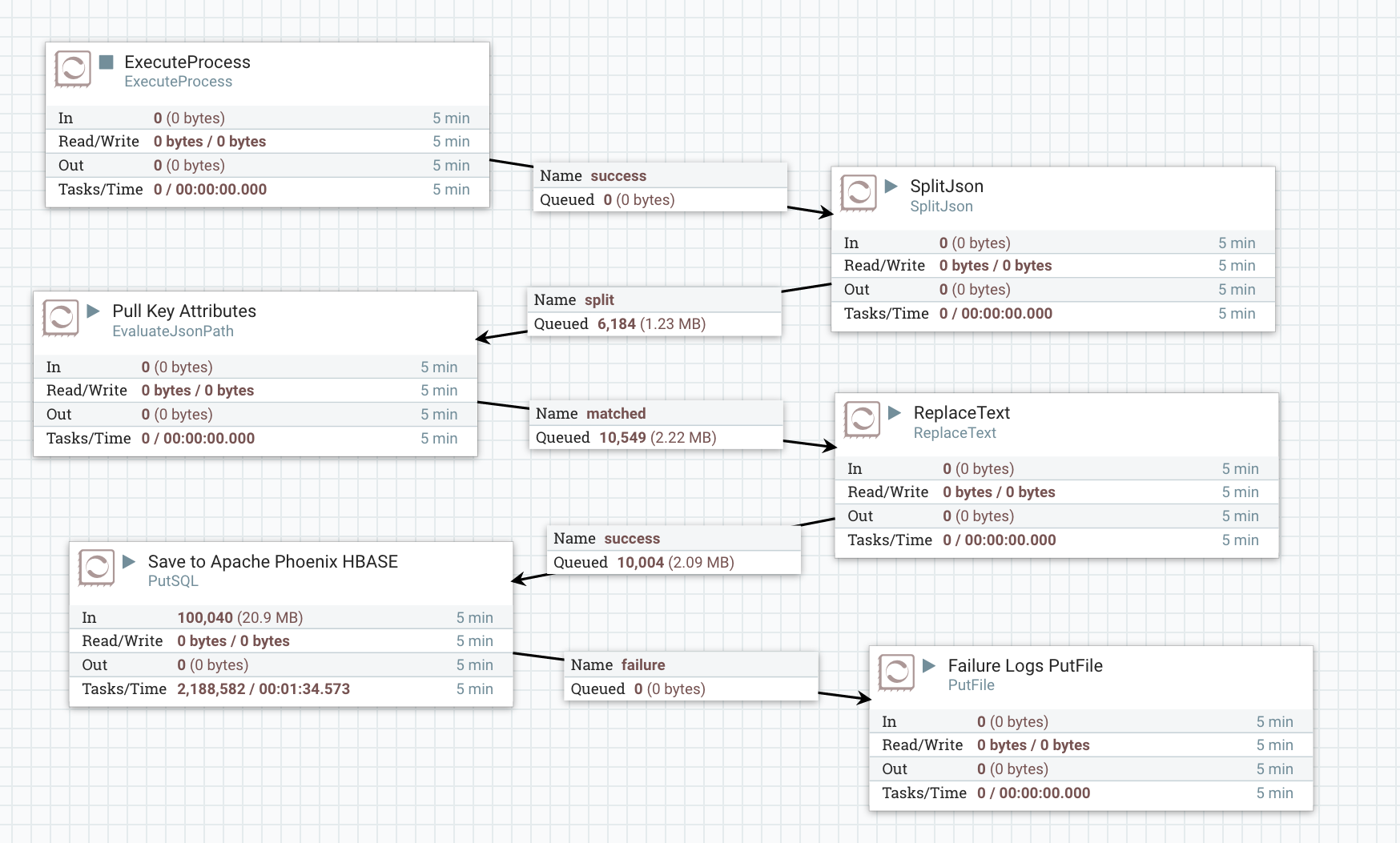
Task: Click the Save to Apache Phoenix HBASE icon
Action: coord(96,568)
